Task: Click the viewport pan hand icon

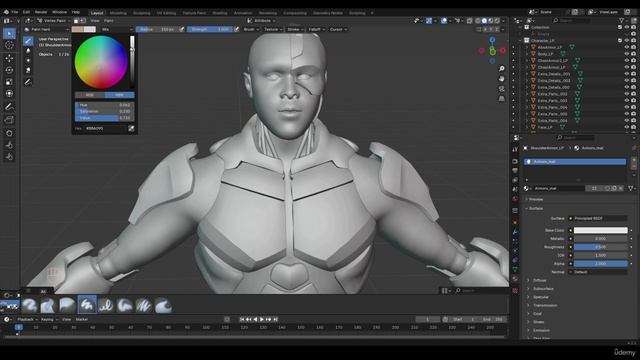Action: tap(502, 79)
